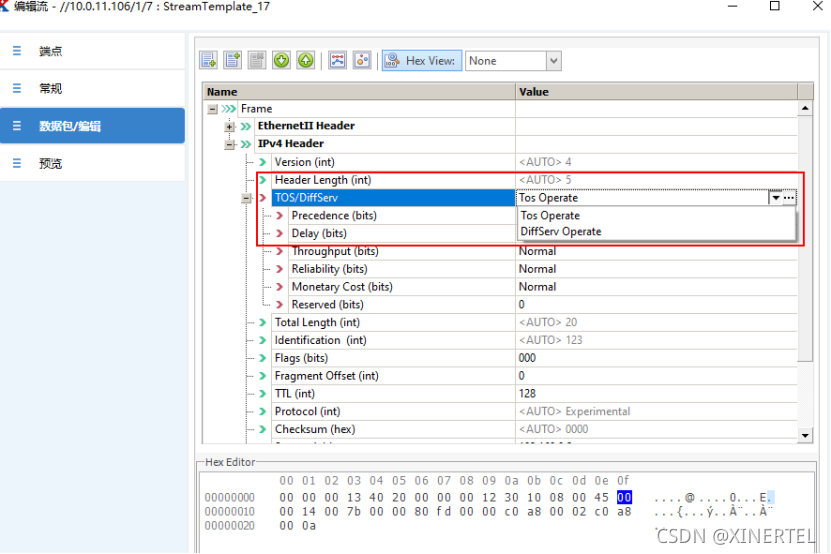Click the triple-arrow icon beside Frame

pyautogui.click(x=229, y=109)
